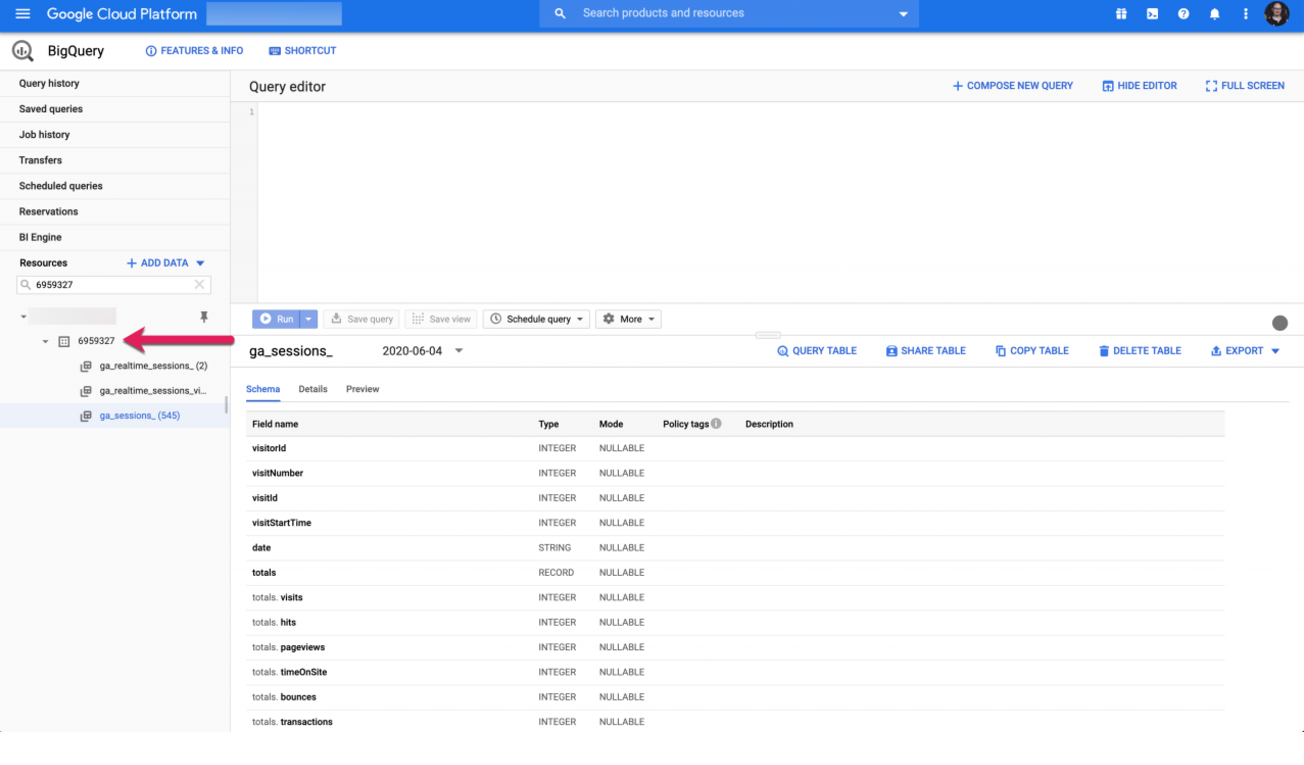Click Save view button

[x=441, y=319]
